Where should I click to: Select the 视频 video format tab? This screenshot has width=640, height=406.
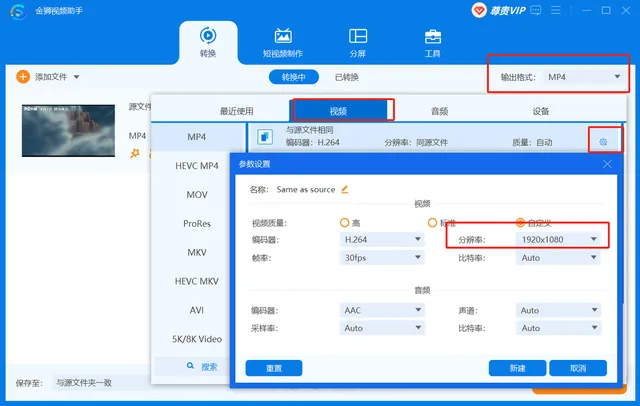[x=338, y=111]
